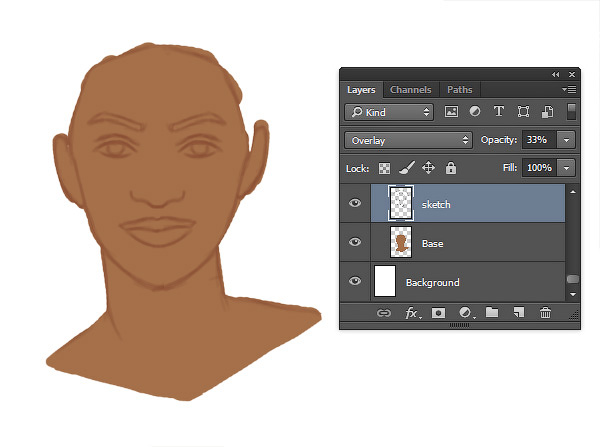Filter layers by shape layer icon
600x447 pixels.
(x=523, y=112)
